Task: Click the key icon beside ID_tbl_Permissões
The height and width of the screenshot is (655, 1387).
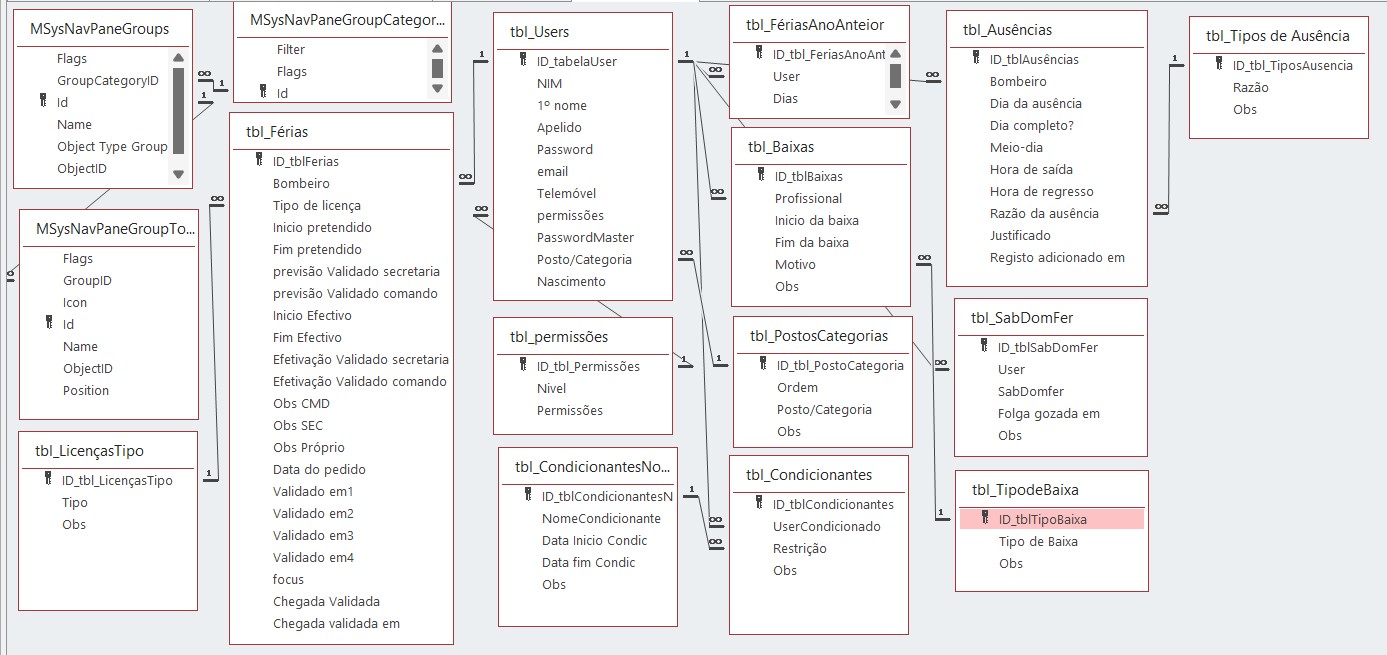Action: (523, 365)
